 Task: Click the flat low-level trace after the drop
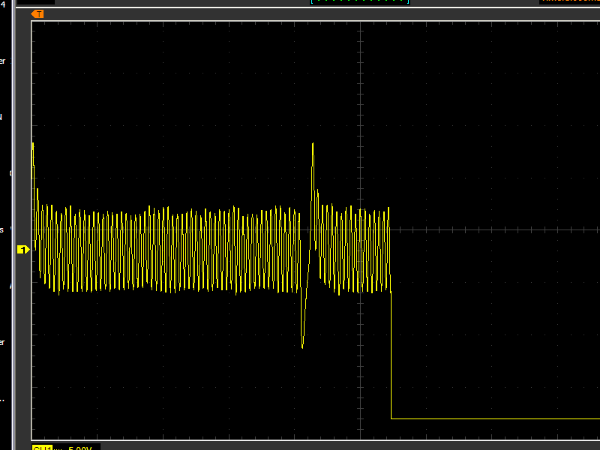[495, 418]
